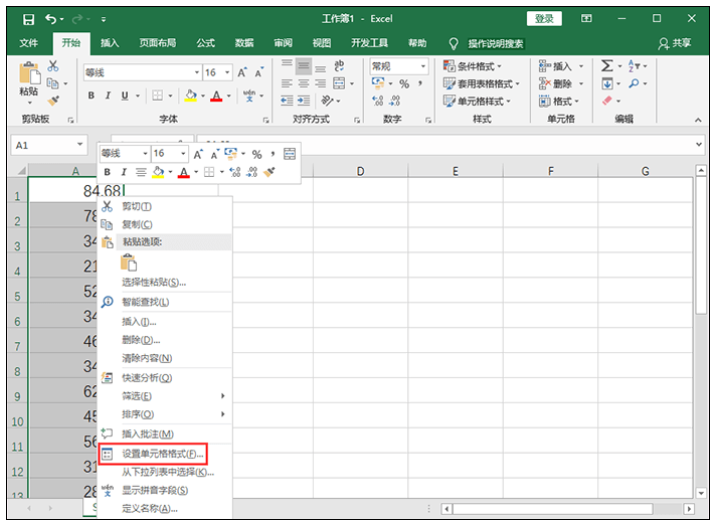The width and height of the screenshot is (725, 524).
Task: Toggle align left in ribbon
Action: (x=287, y=83)
